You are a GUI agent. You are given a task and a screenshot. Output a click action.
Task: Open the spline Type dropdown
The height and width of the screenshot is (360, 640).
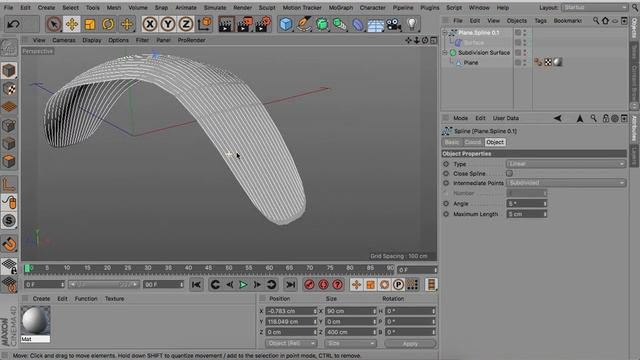[x=566, y=164]
